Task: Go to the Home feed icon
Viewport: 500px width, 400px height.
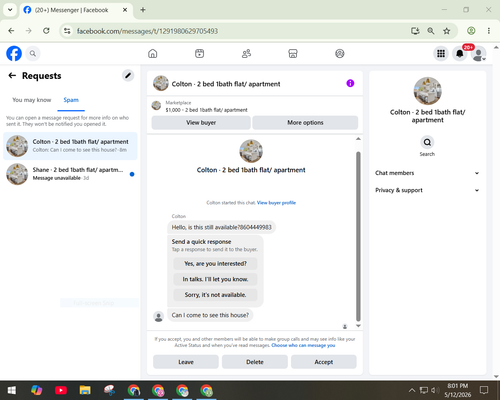Action: (153, 53)
